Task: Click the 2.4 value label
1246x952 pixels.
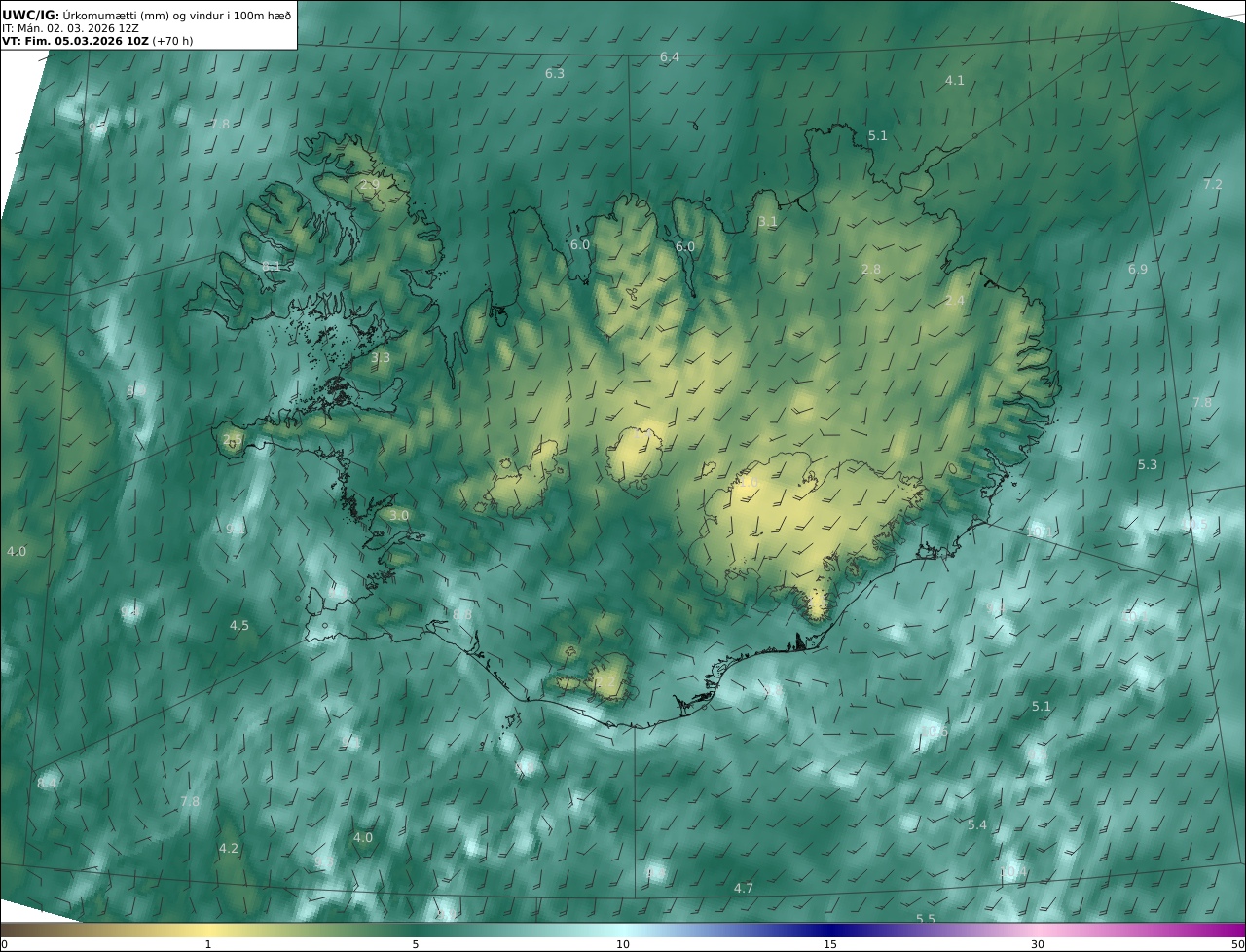Action: (x=955, y=301)
